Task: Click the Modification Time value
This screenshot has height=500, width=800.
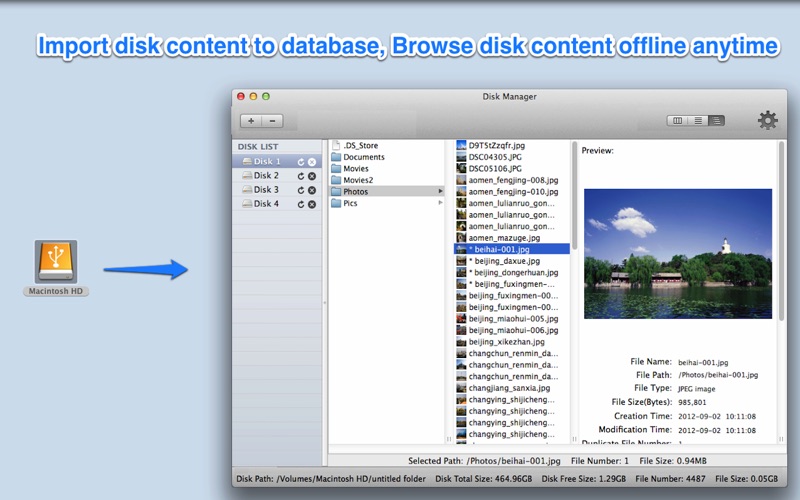Action: 717,430
